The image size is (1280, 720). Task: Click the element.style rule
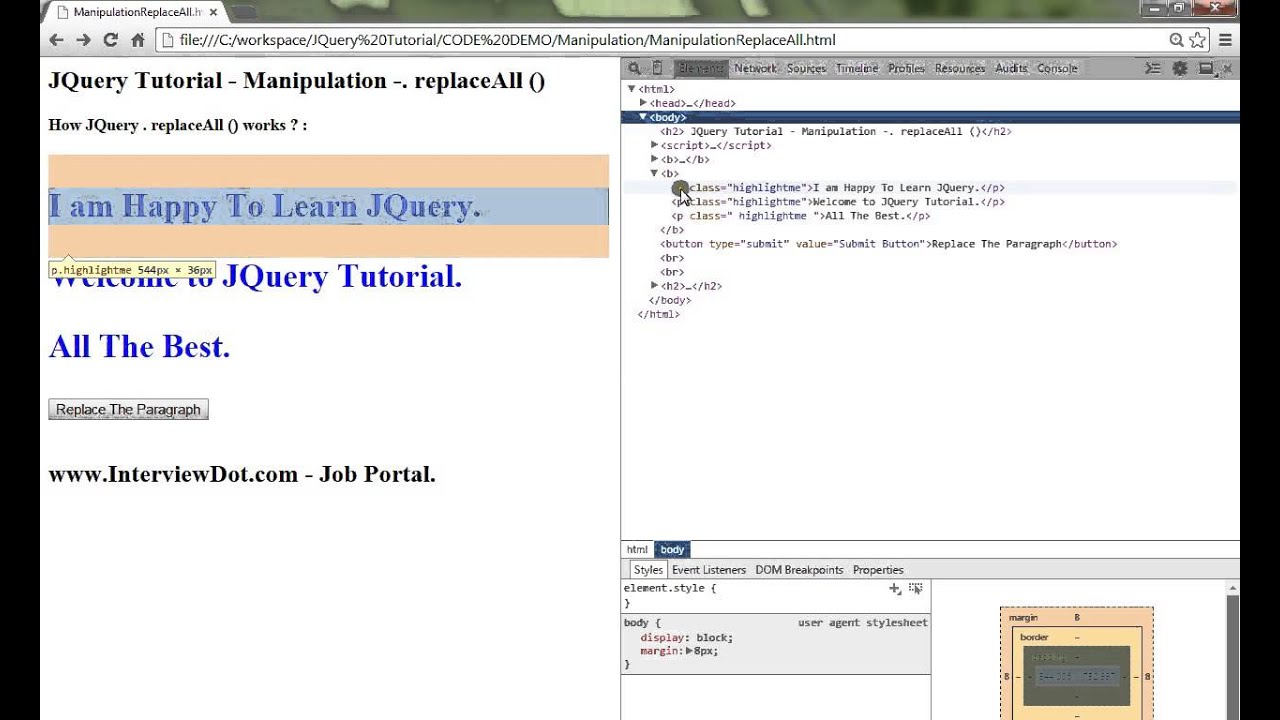coord(670,588)
